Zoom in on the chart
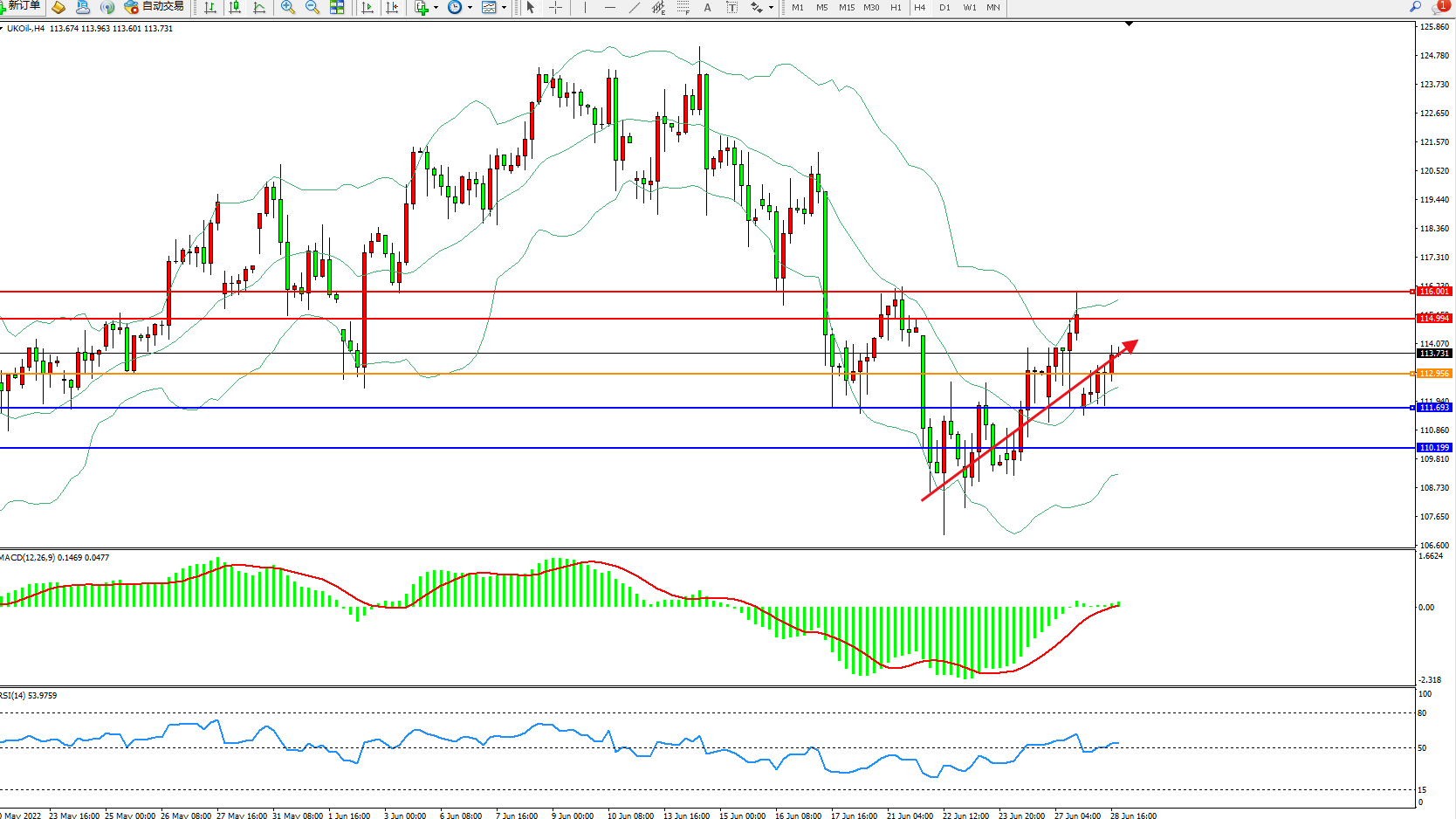This screenshot has height=819, width=1456. (x=287, y=7)
